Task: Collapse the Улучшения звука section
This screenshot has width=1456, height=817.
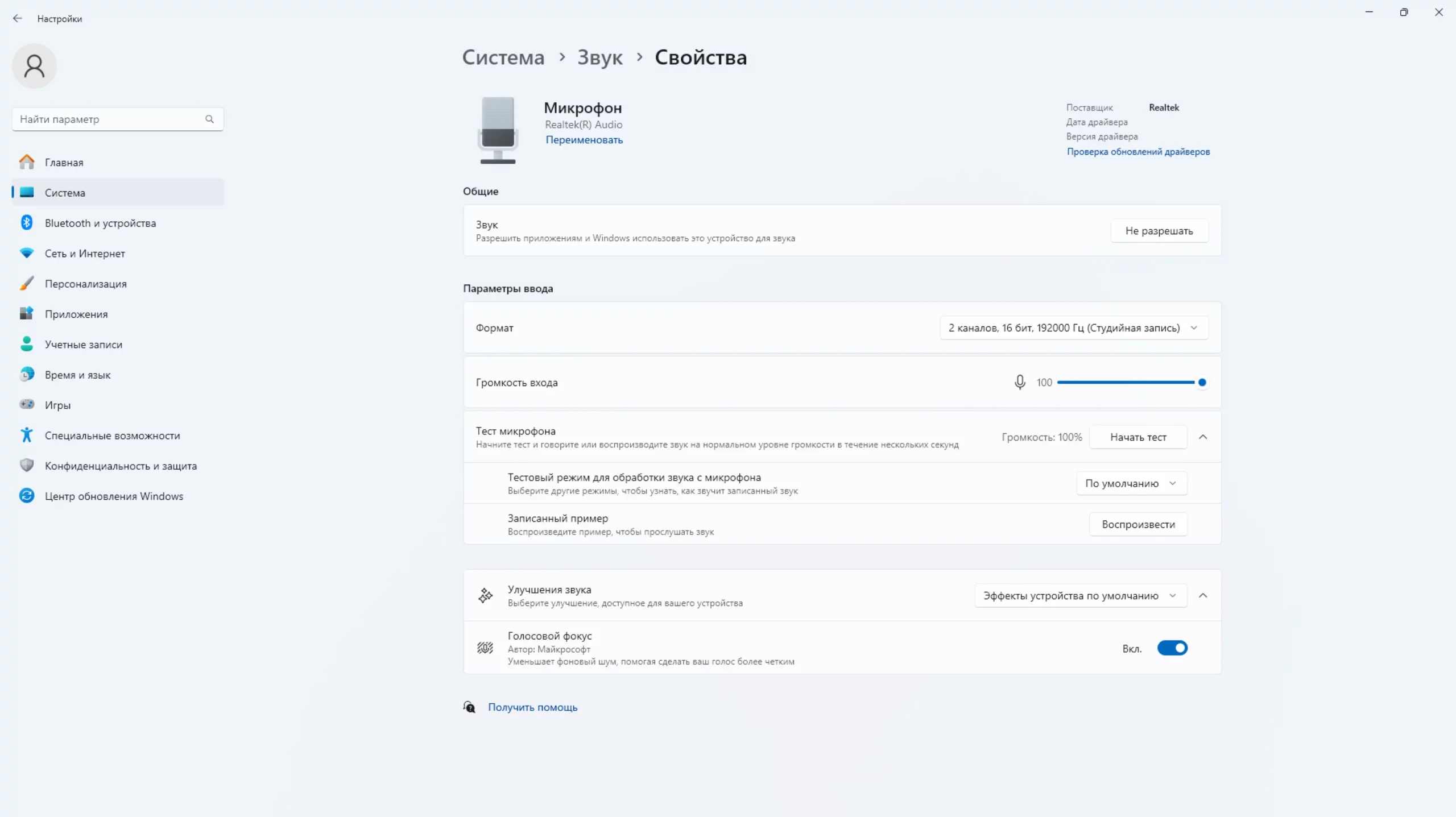Action: (1203, 596)
